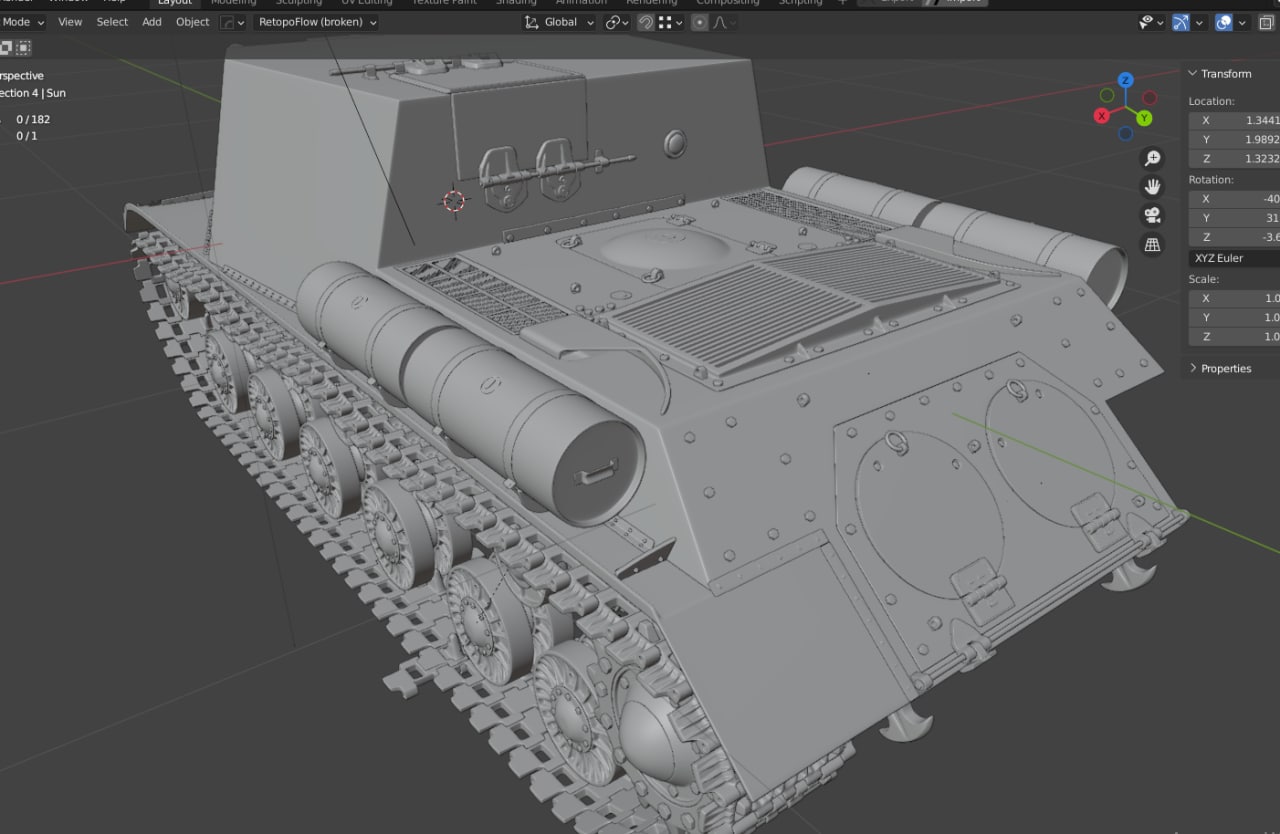Open the snapping elements dropdown
The width and height of the screenshot is (1280, 834).
tap(672, 22)
